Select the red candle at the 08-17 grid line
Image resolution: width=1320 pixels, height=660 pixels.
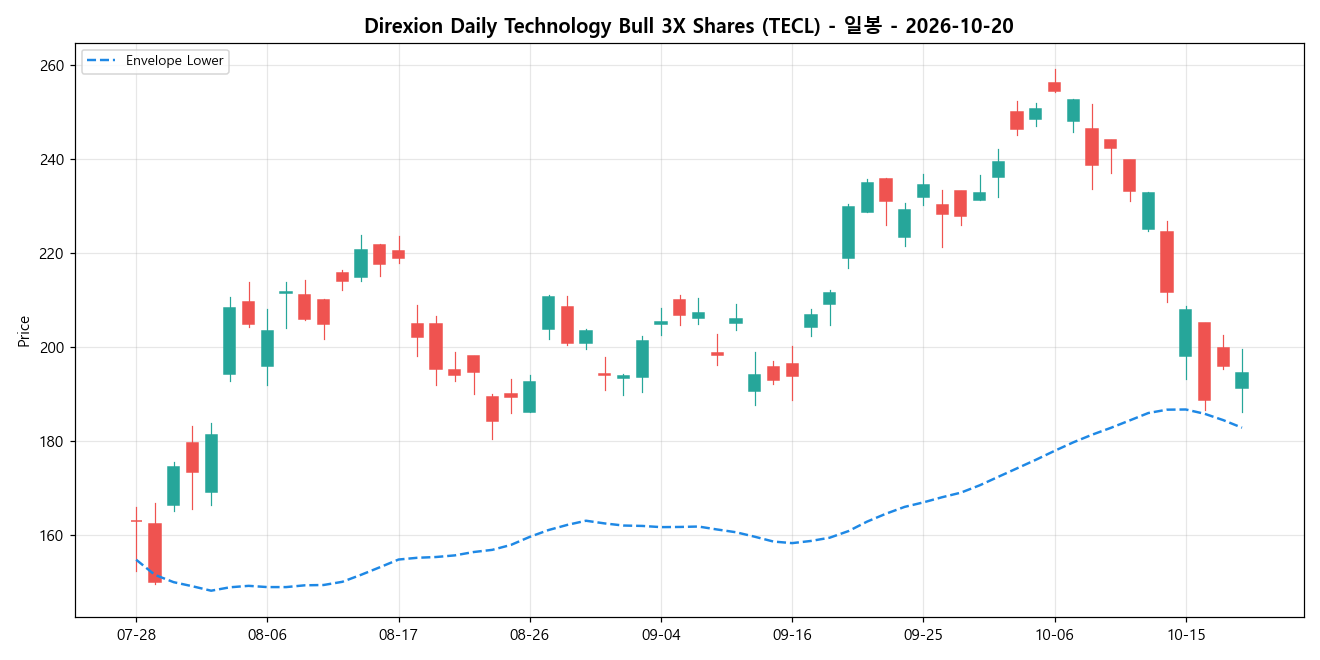pos(399,254)
